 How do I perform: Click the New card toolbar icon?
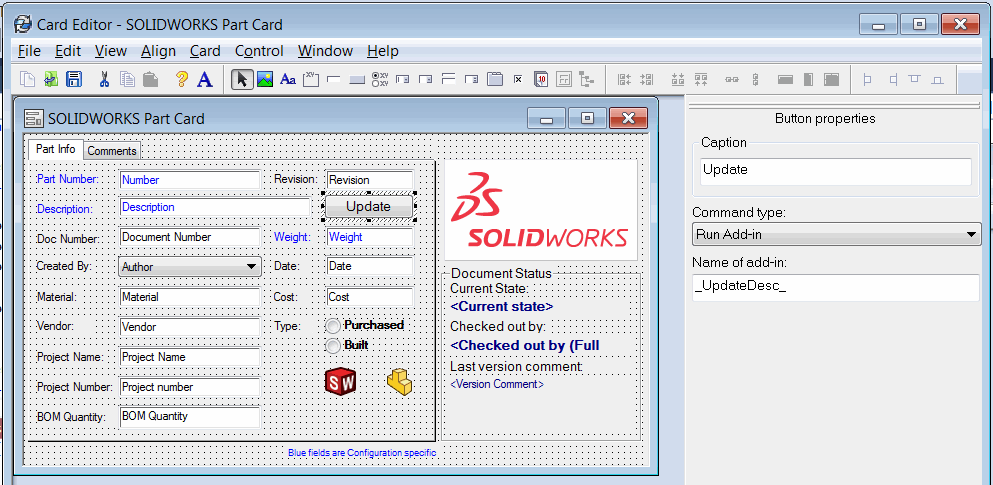[x=27, y=79]
